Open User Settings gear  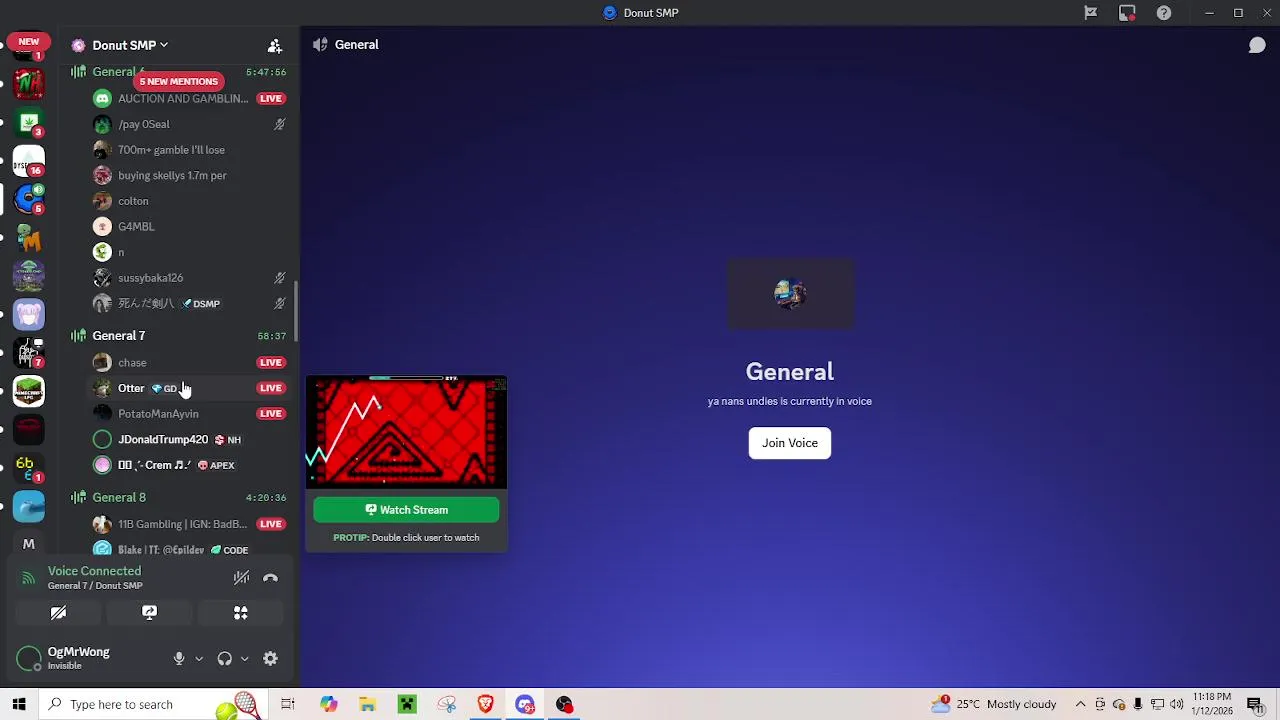coord(270,659)
